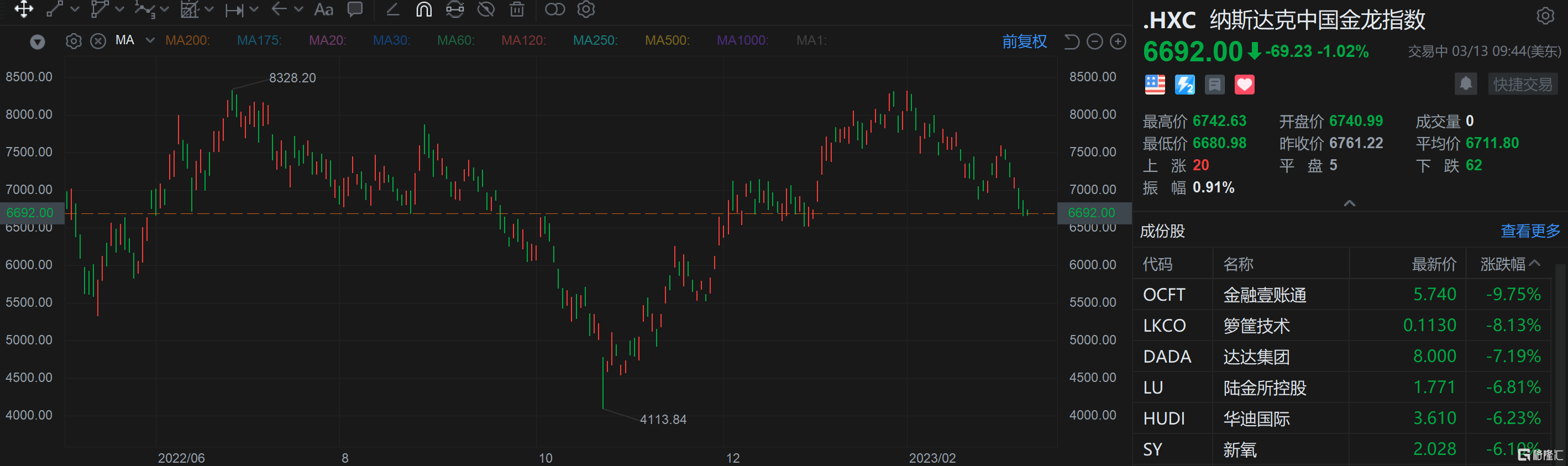Screen dimensions: 1568x466
Task: Open price alert bell icon
Action: tap(1466, 84)
